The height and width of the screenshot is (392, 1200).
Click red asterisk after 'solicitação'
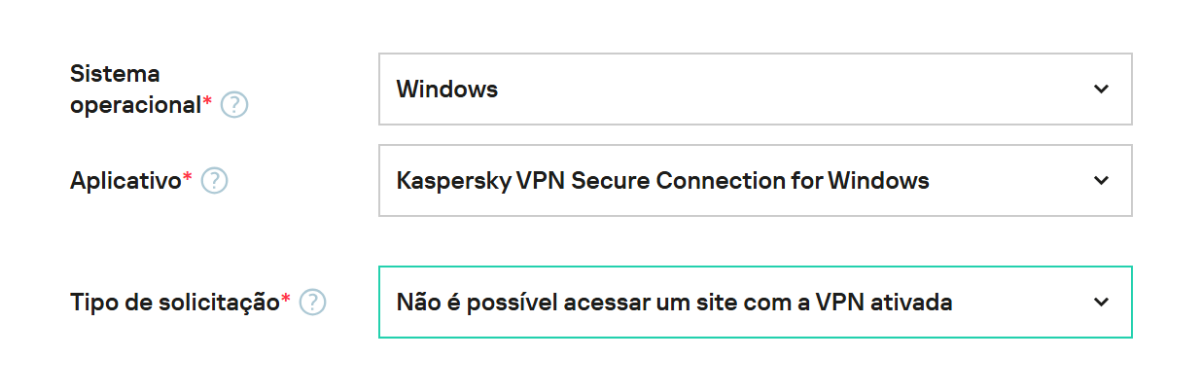coord(286,299)
